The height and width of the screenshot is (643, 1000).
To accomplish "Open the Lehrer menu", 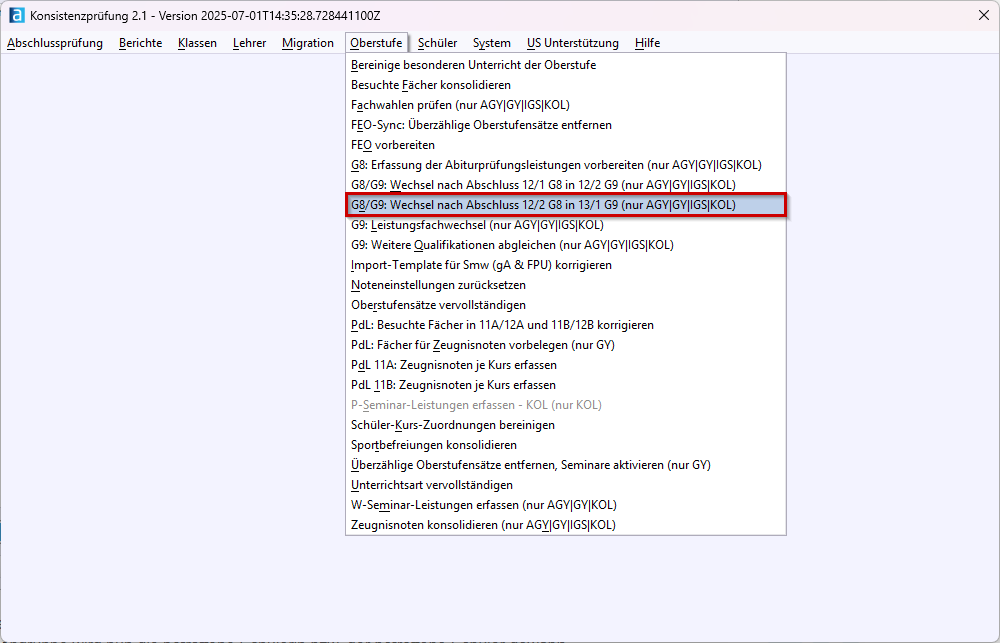I will point(249,43).
